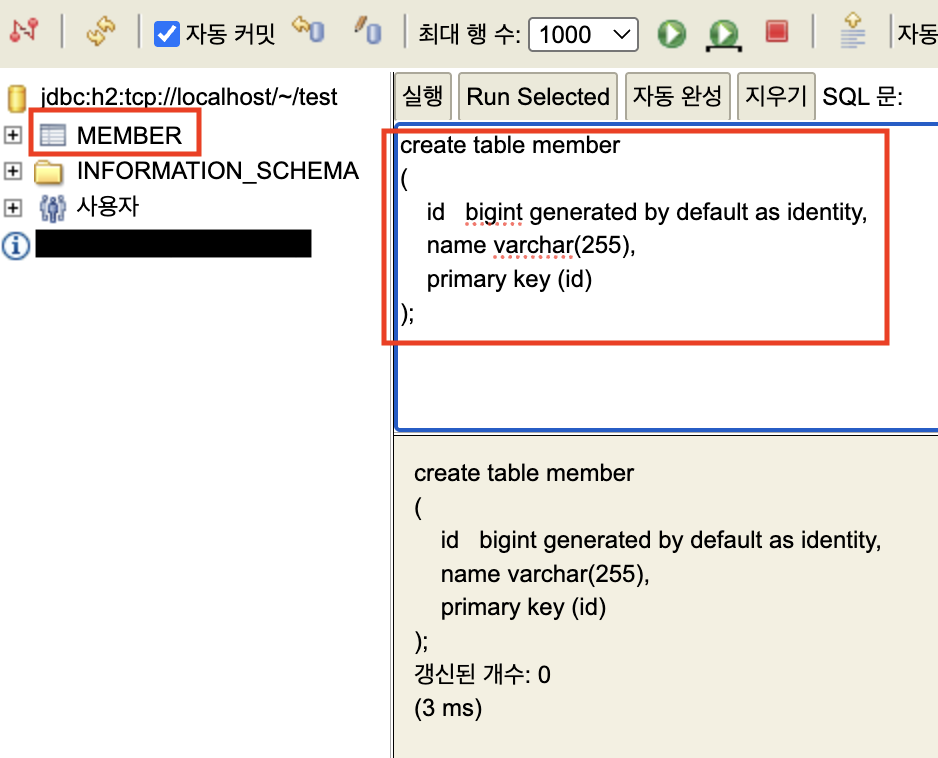Click the '(3 ms)' timing text

click(448, 708)
